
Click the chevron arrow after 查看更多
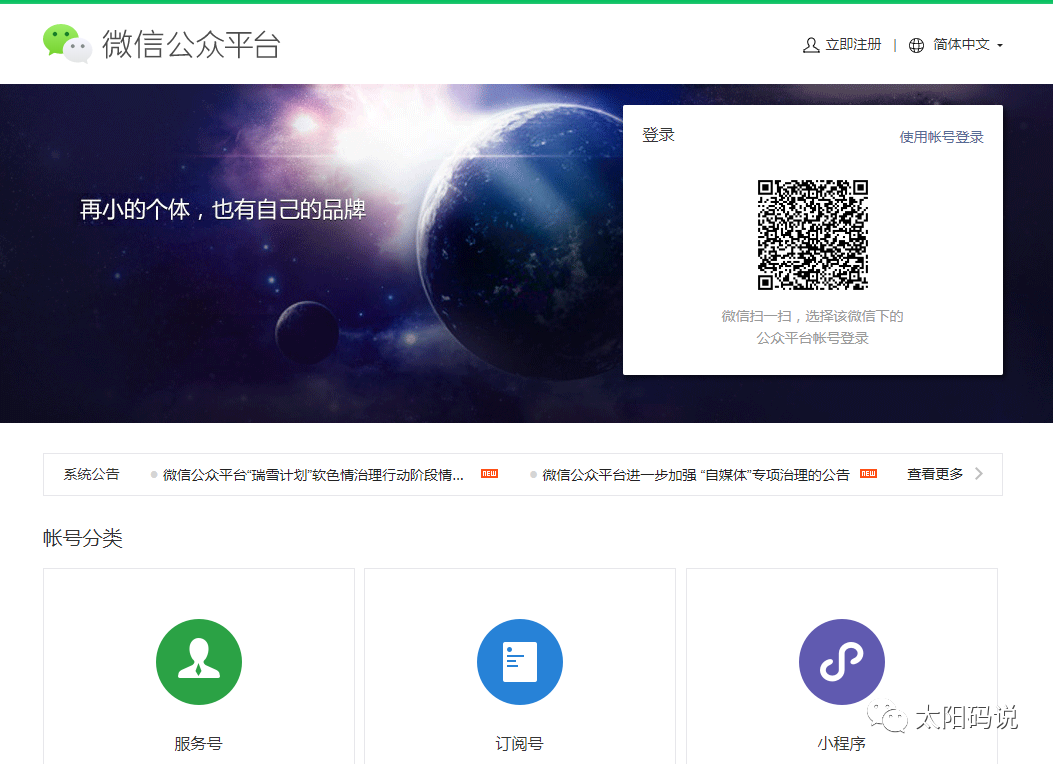point(979,474)
